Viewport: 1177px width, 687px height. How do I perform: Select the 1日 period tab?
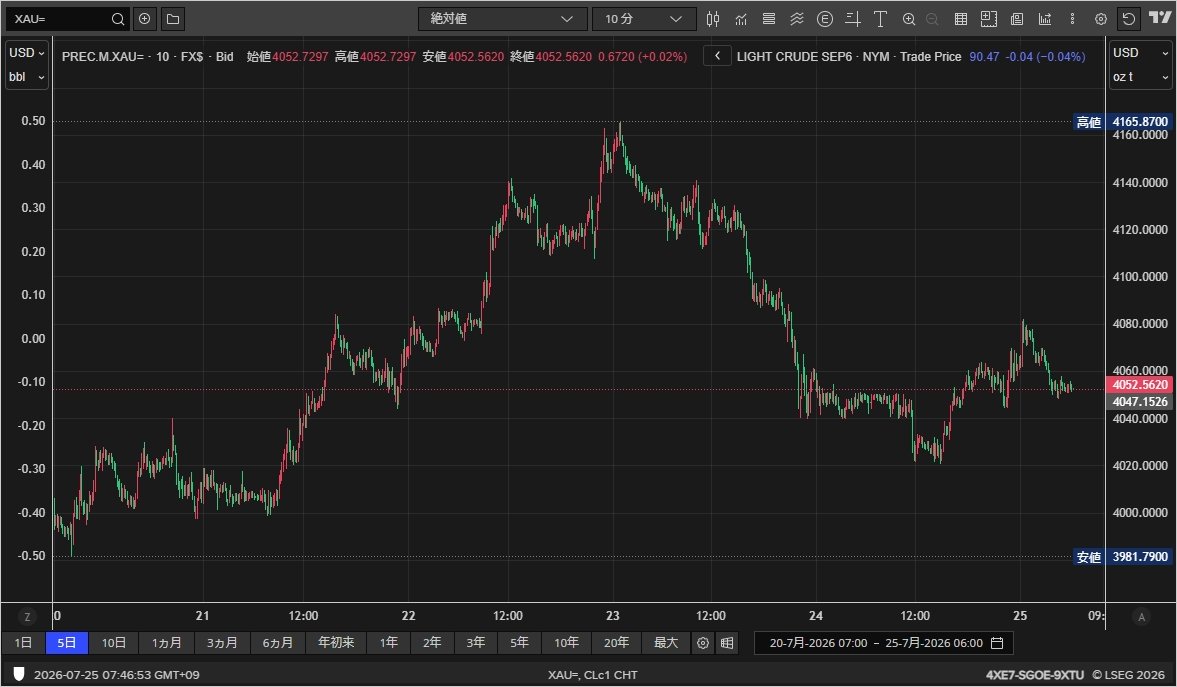click(x=23, y=643)
